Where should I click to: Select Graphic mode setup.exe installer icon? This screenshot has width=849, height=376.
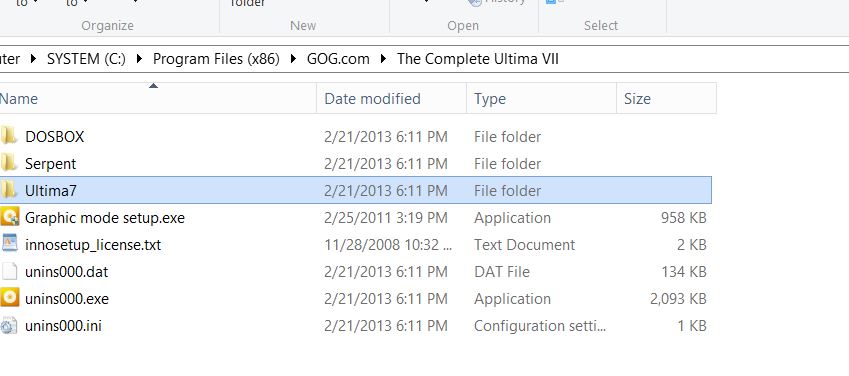(9, 217)
